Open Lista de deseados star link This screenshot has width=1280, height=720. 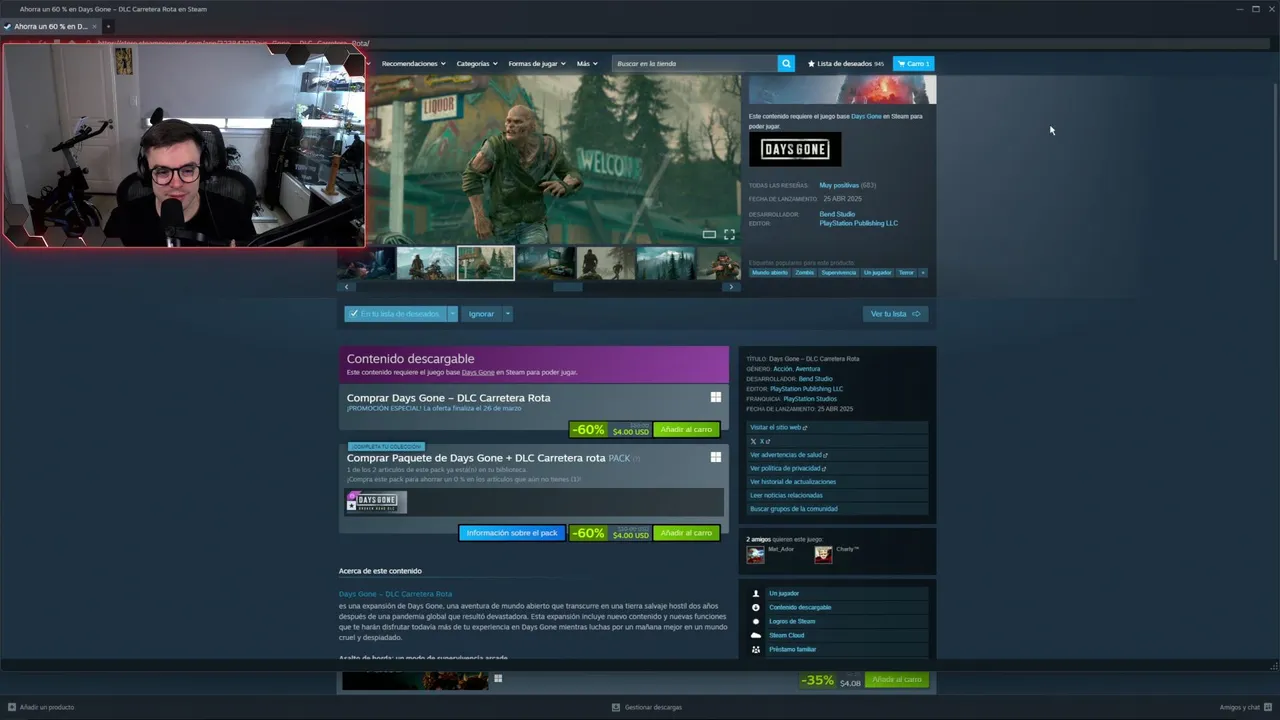(846, 63)
